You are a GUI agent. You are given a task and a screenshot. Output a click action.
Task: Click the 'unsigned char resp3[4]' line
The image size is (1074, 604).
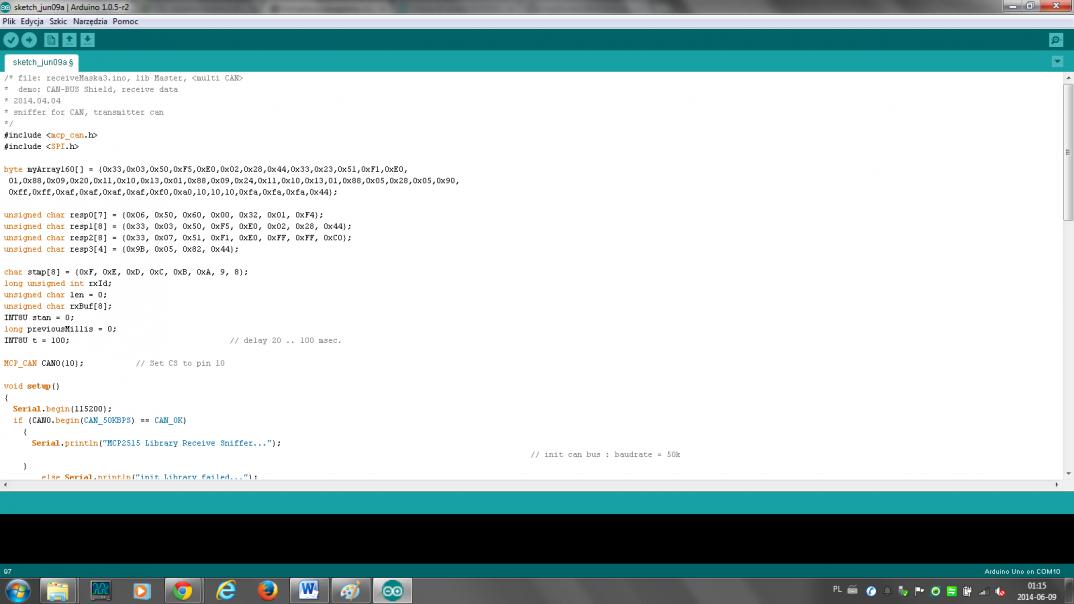pos(121,249)
